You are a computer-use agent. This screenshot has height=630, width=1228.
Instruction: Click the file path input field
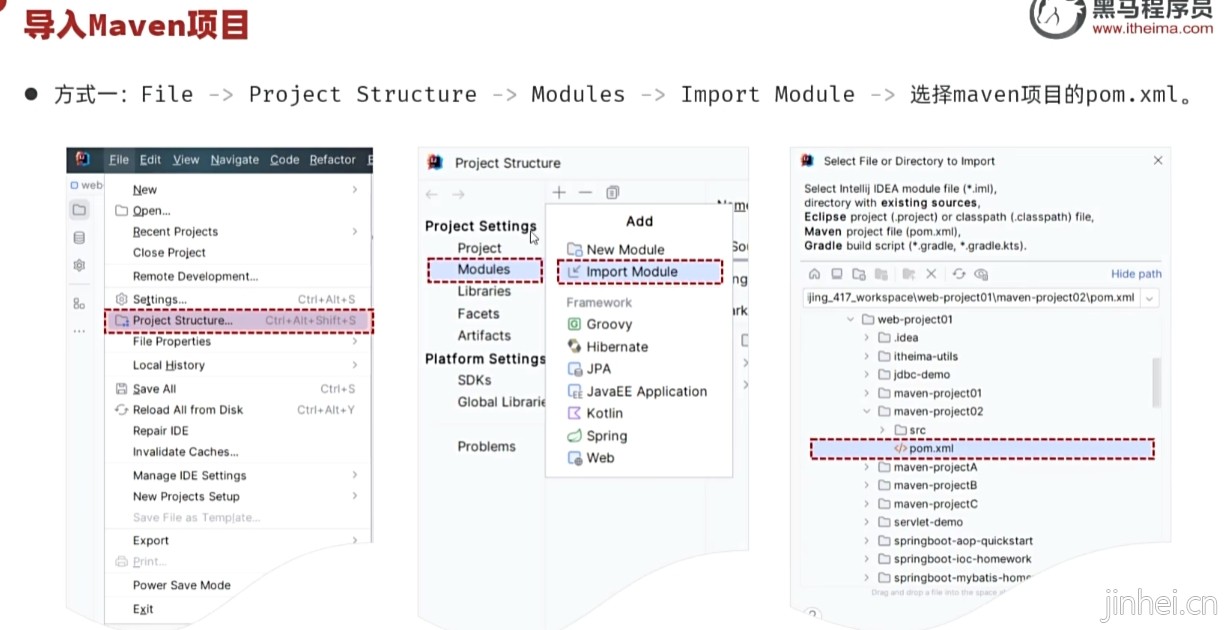coord(971,298)
